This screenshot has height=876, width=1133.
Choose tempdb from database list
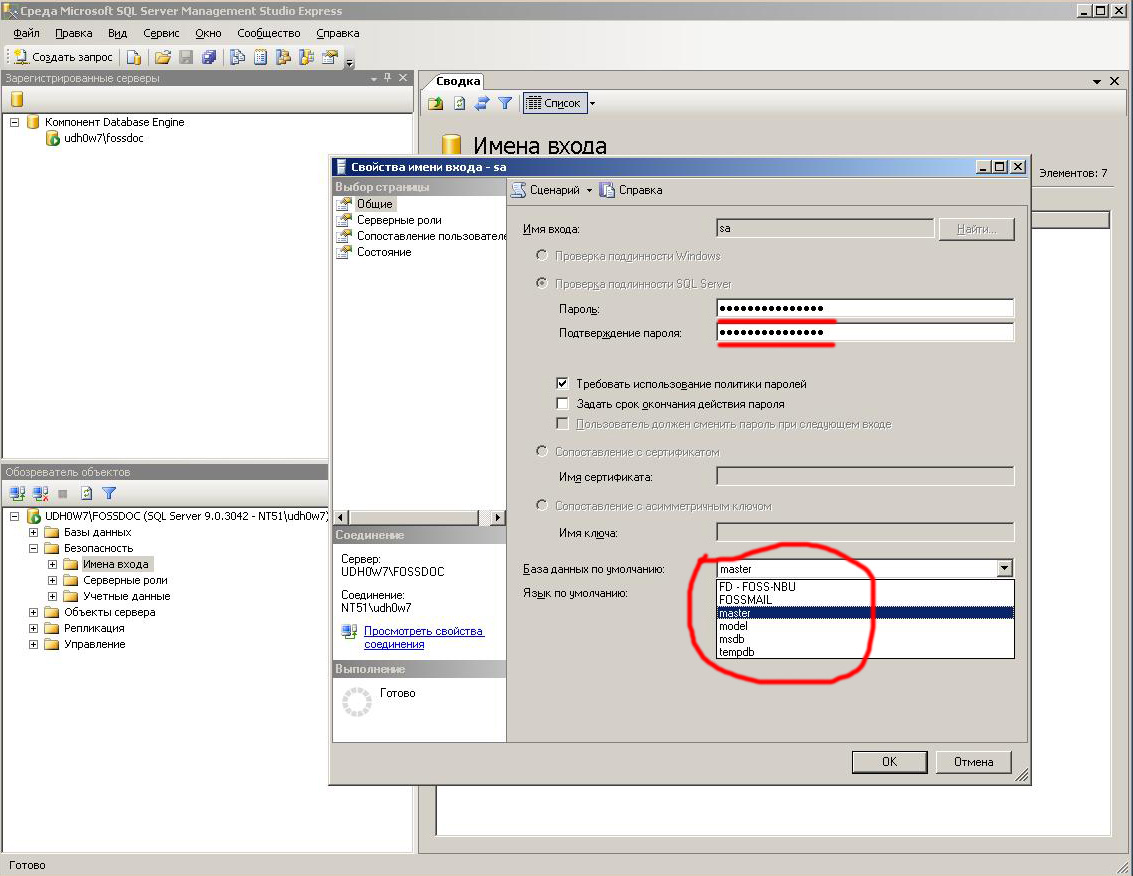(865, 652)
